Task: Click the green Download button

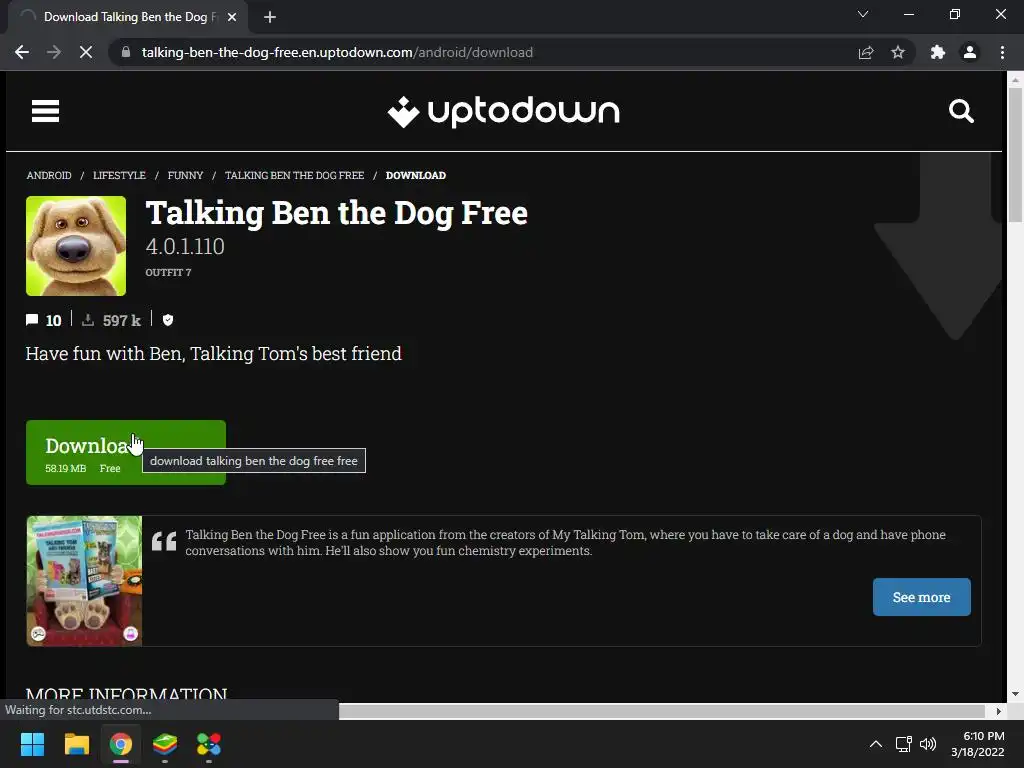Action: (x=126, y=453)
